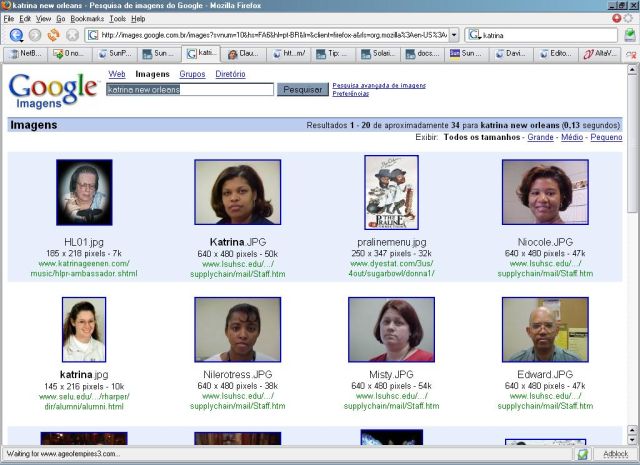Click the Pesquisar button
Screen dimensions: 640x465
click(303, 89)
